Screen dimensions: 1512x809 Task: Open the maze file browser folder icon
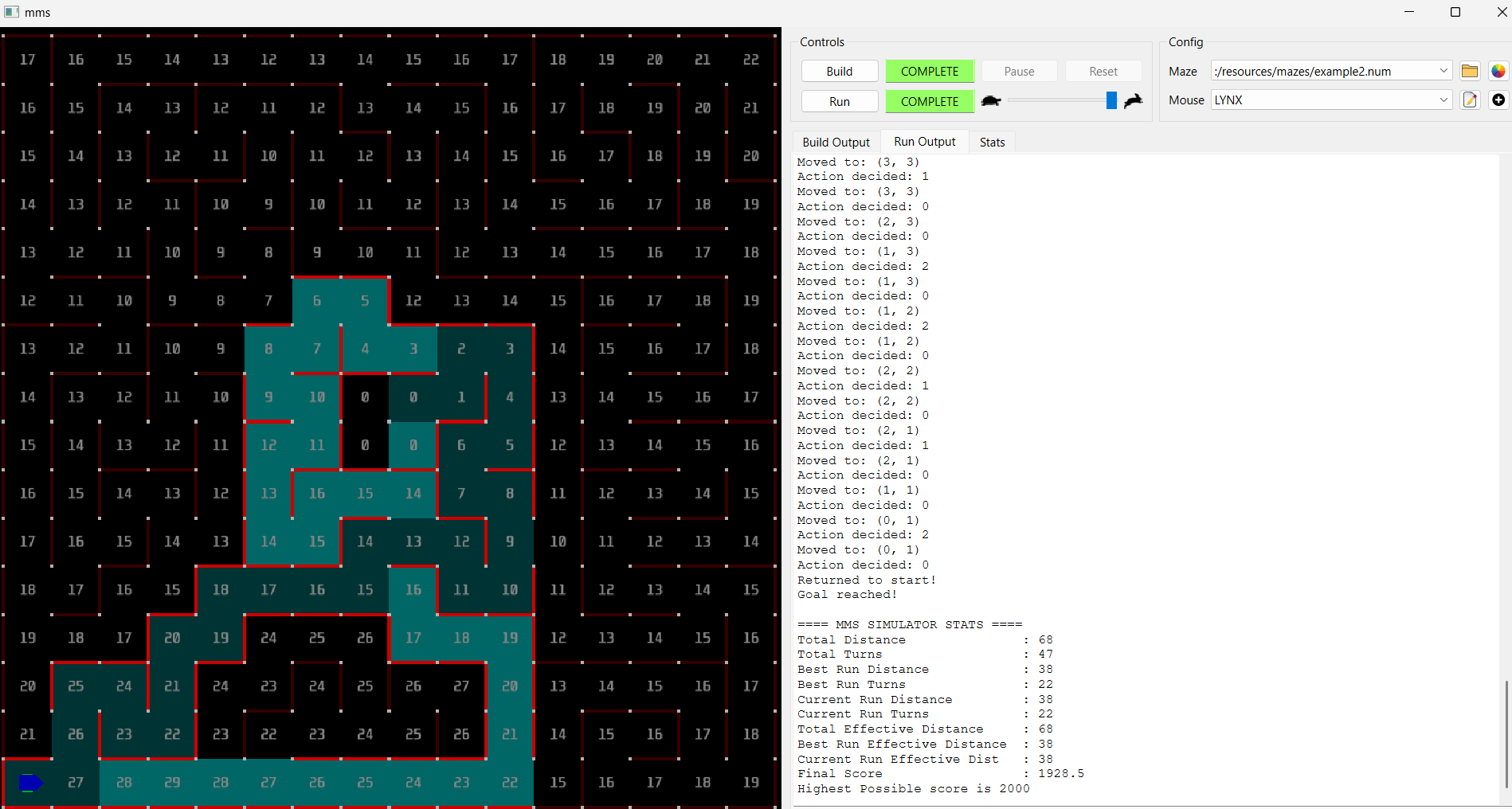[x=1470, y=71]
